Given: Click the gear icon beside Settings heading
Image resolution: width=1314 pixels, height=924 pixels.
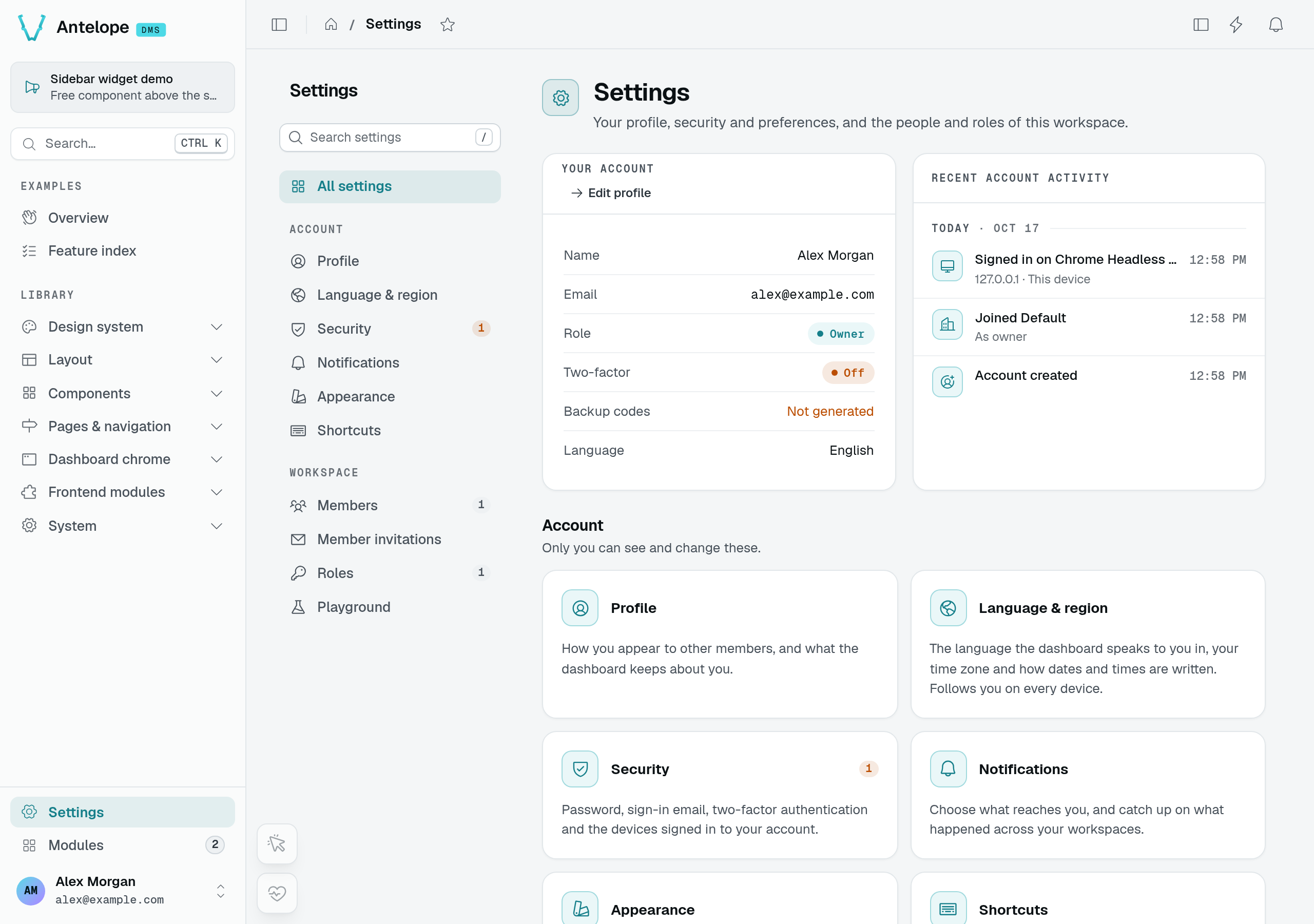Looking at the screenshot, I should pos(561,98).
